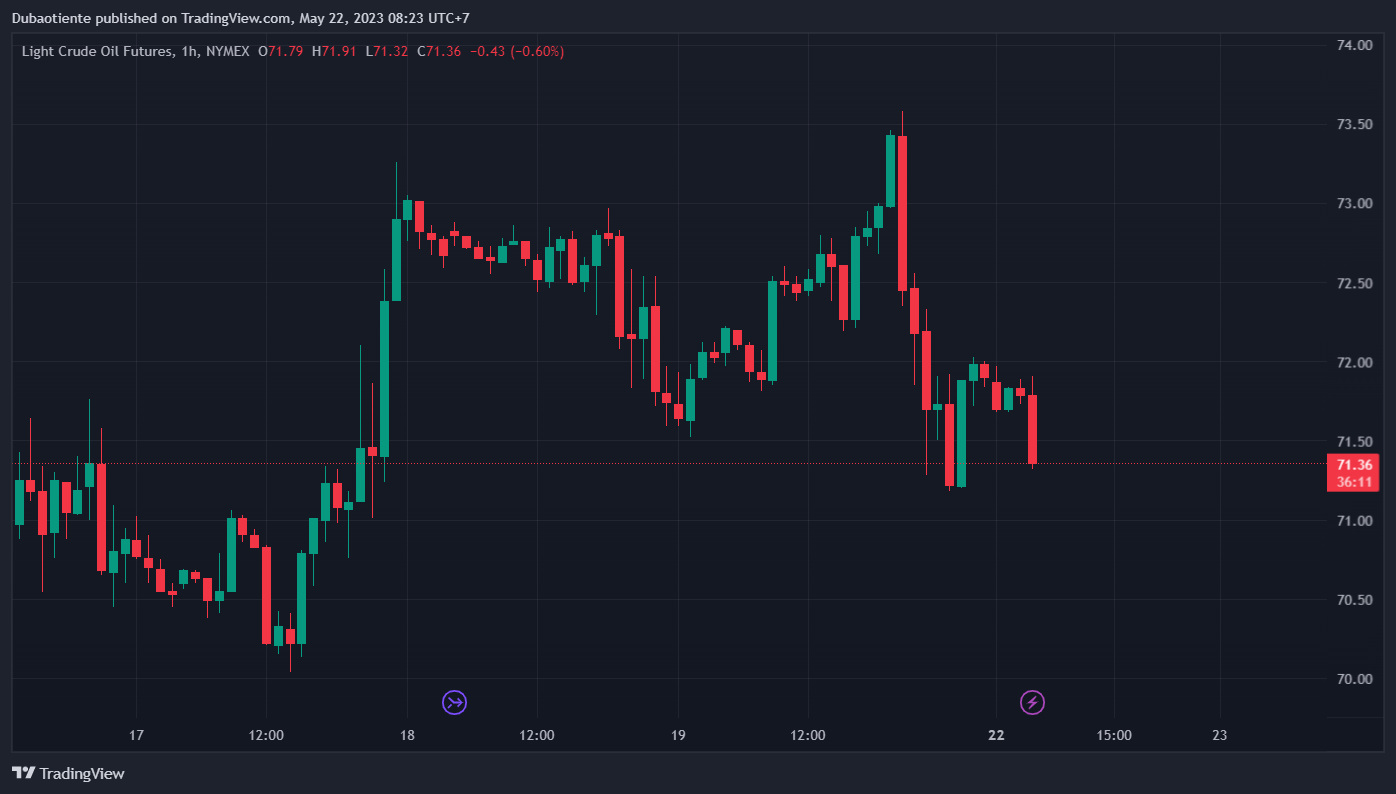This screenshot has width=1396, height=794.
Task: Select the "1h" timeframe label in the legend
Action: pos(188,51)
